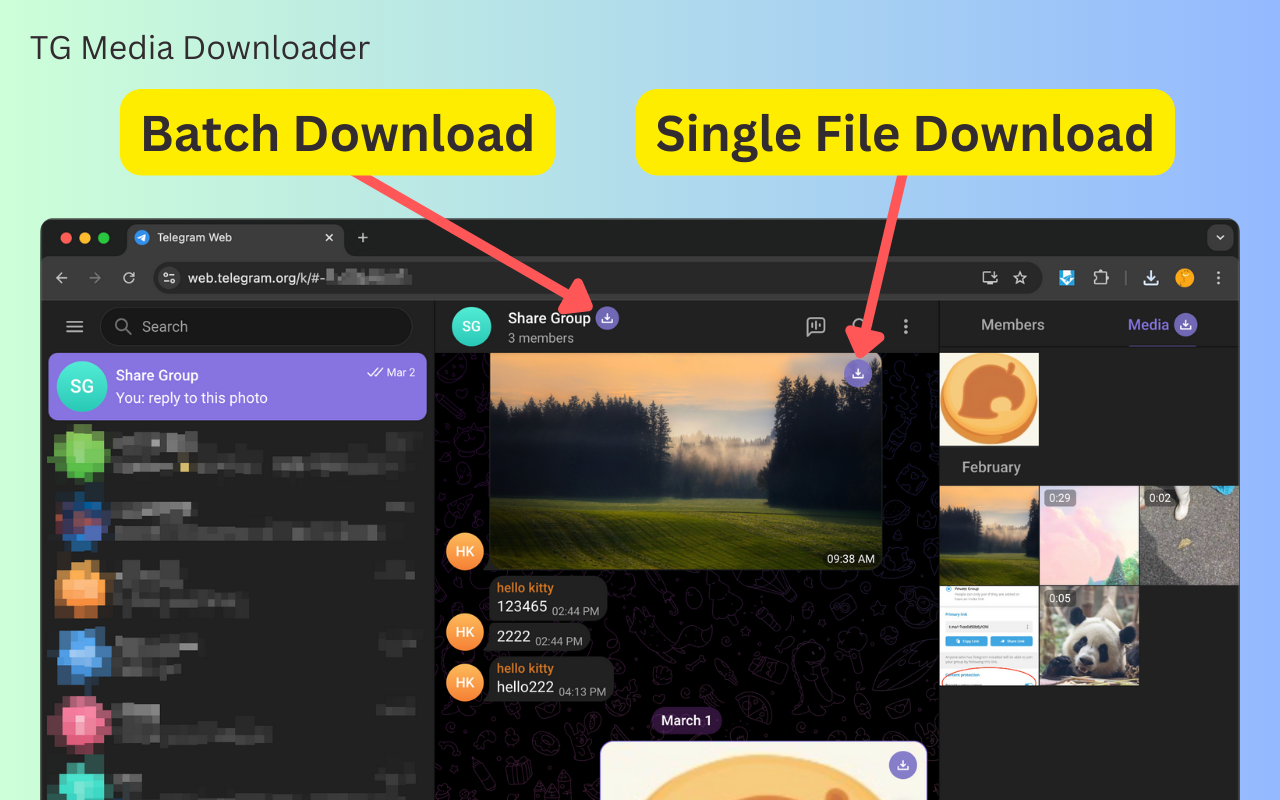Click the Search chats field
The height and width of the screenshot is (800, 1280).
click(x=256, y=327)
